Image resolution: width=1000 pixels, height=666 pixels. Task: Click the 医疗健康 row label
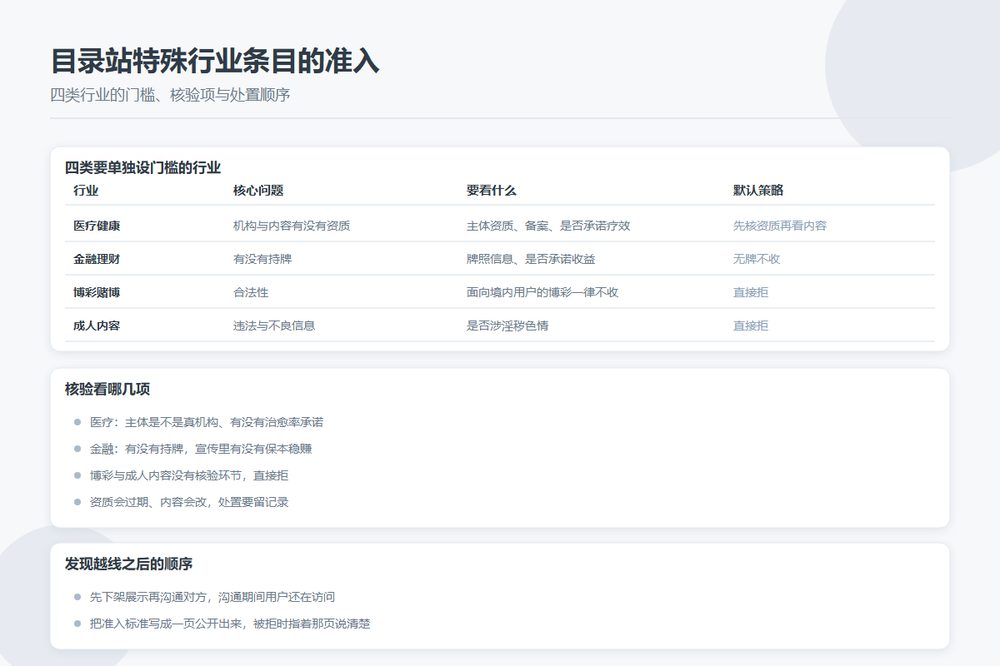pos(97,226)
